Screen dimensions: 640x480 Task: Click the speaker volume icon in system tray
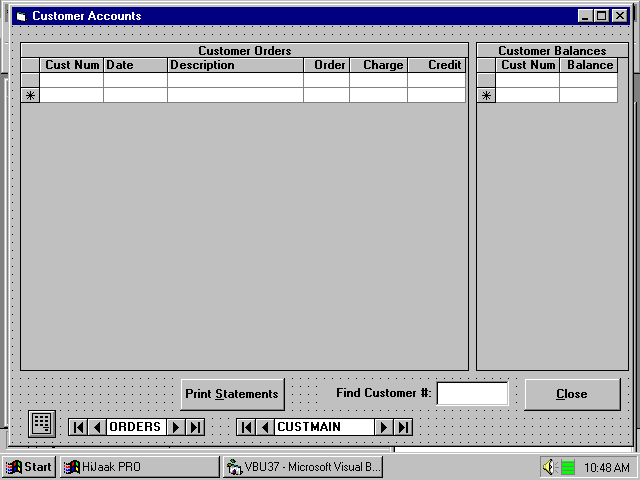tap(549, 467)
